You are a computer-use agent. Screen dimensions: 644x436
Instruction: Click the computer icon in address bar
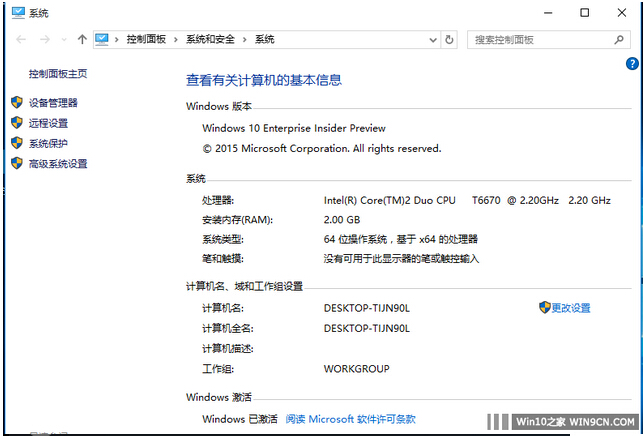pos(102,39)
